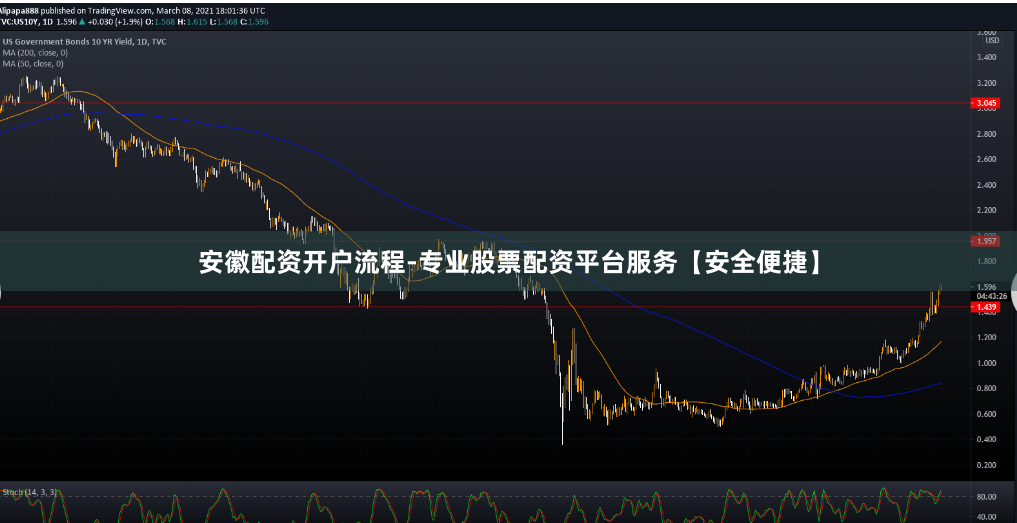This screenshot has width=1017, height=523.
Task: Click the 0.800 price axis value
Action: (x=987, y=389)
